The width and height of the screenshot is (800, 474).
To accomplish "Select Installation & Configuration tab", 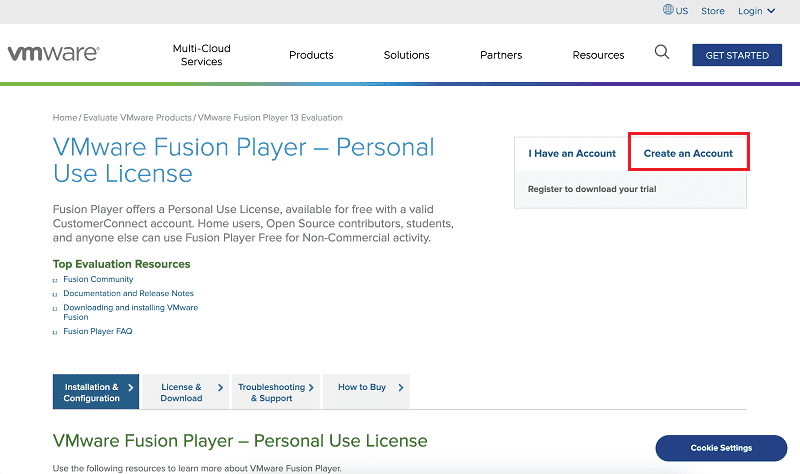I will (x=95, y=392).
